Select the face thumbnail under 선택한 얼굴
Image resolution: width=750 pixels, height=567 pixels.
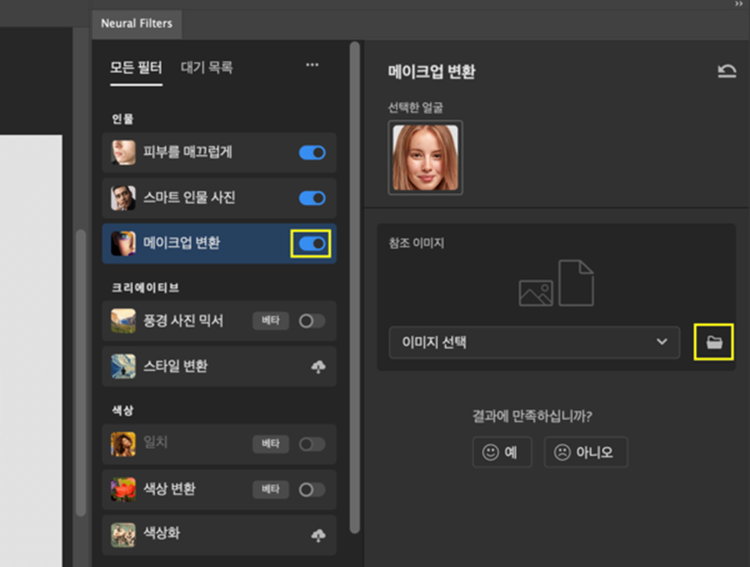click(x=425, y=157)
